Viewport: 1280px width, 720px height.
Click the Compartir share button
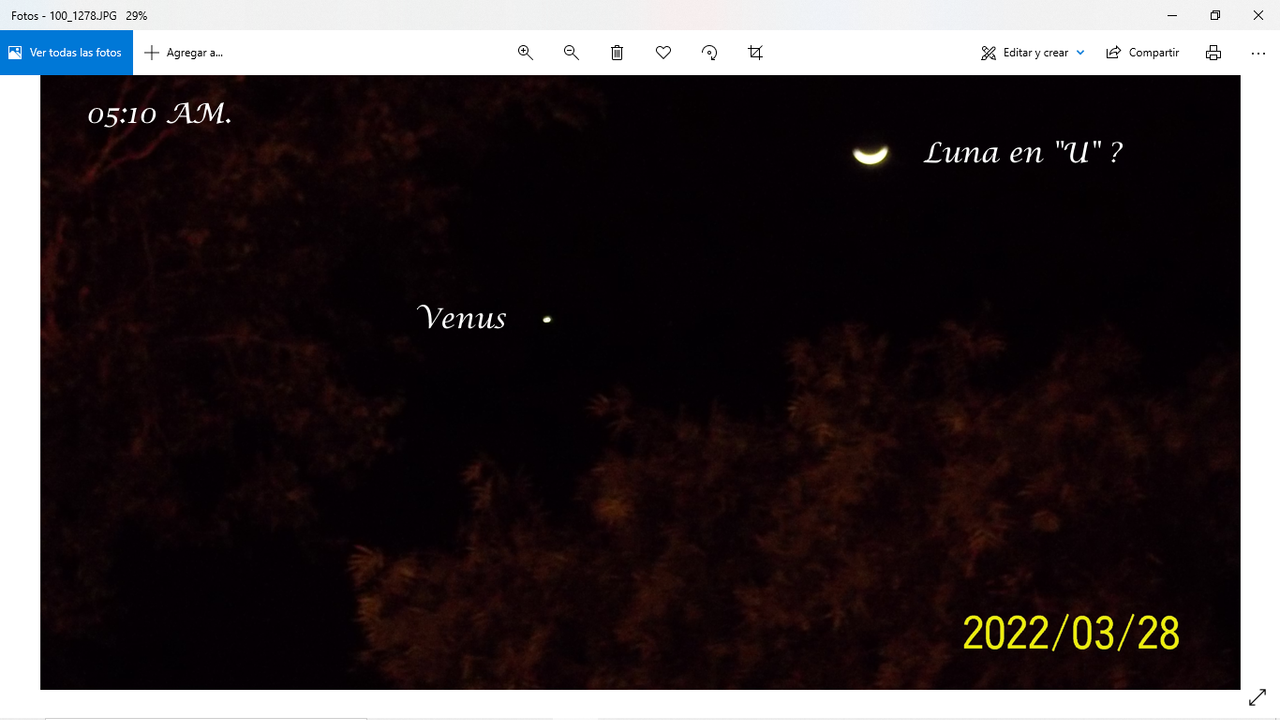pos(1142,53)
